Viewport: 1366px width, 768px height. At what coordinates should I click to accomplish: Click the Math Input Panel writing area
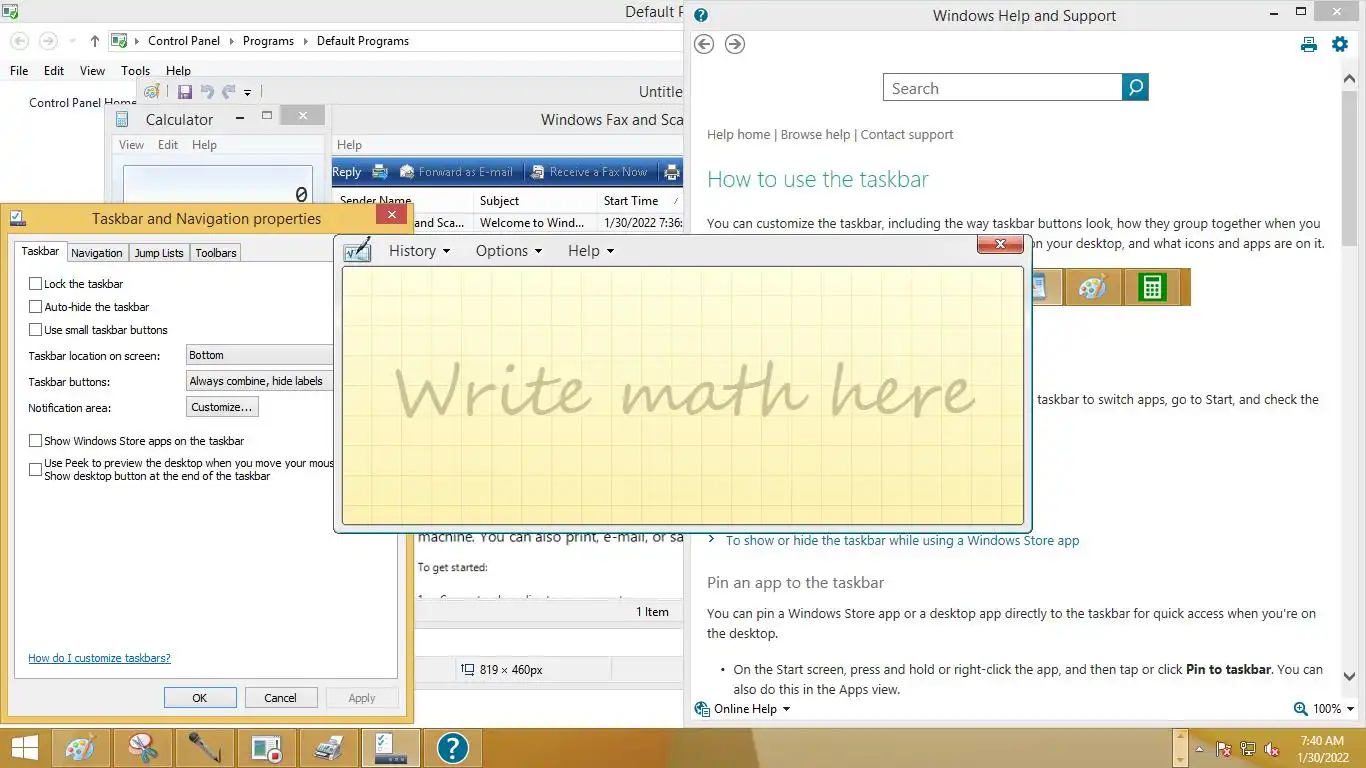pyautogui.click(x=683, y=395)
